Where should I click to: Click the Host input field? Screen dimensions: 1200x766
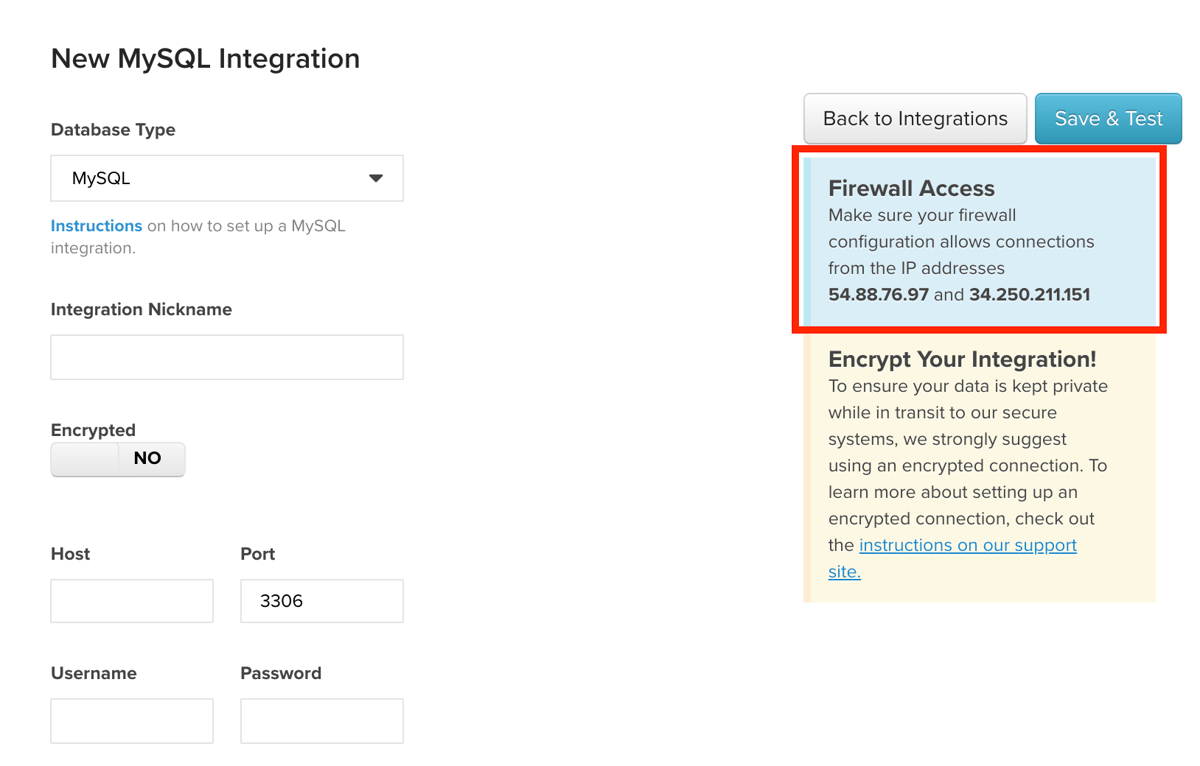tap(131, 600)
